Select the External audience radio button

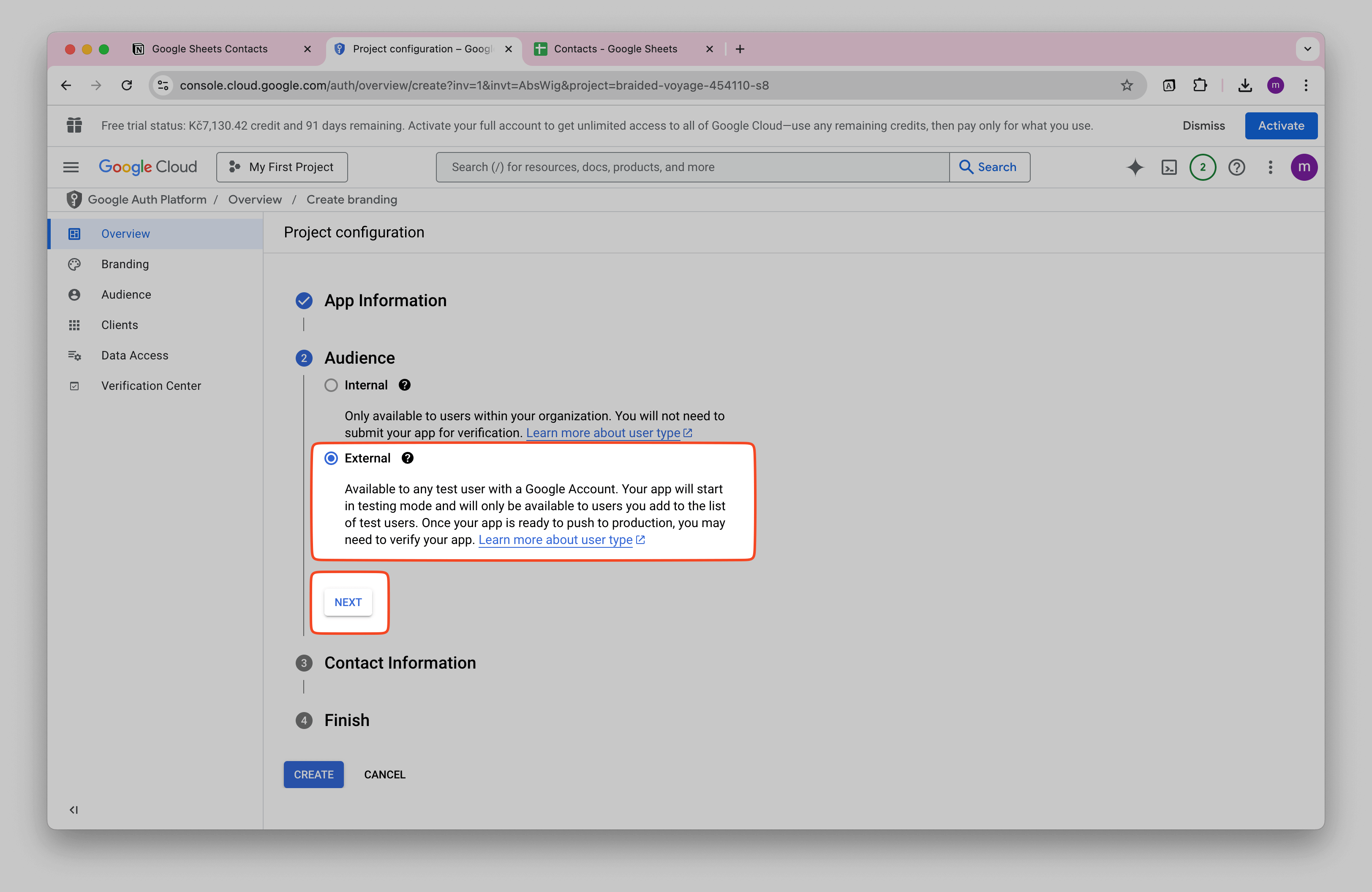[330, 458]
